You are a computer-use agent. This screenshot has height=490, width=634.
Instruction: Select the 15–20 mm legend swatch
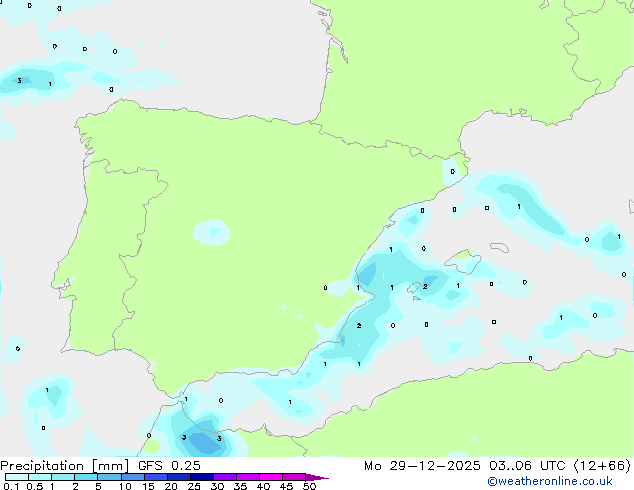[156, 477]
